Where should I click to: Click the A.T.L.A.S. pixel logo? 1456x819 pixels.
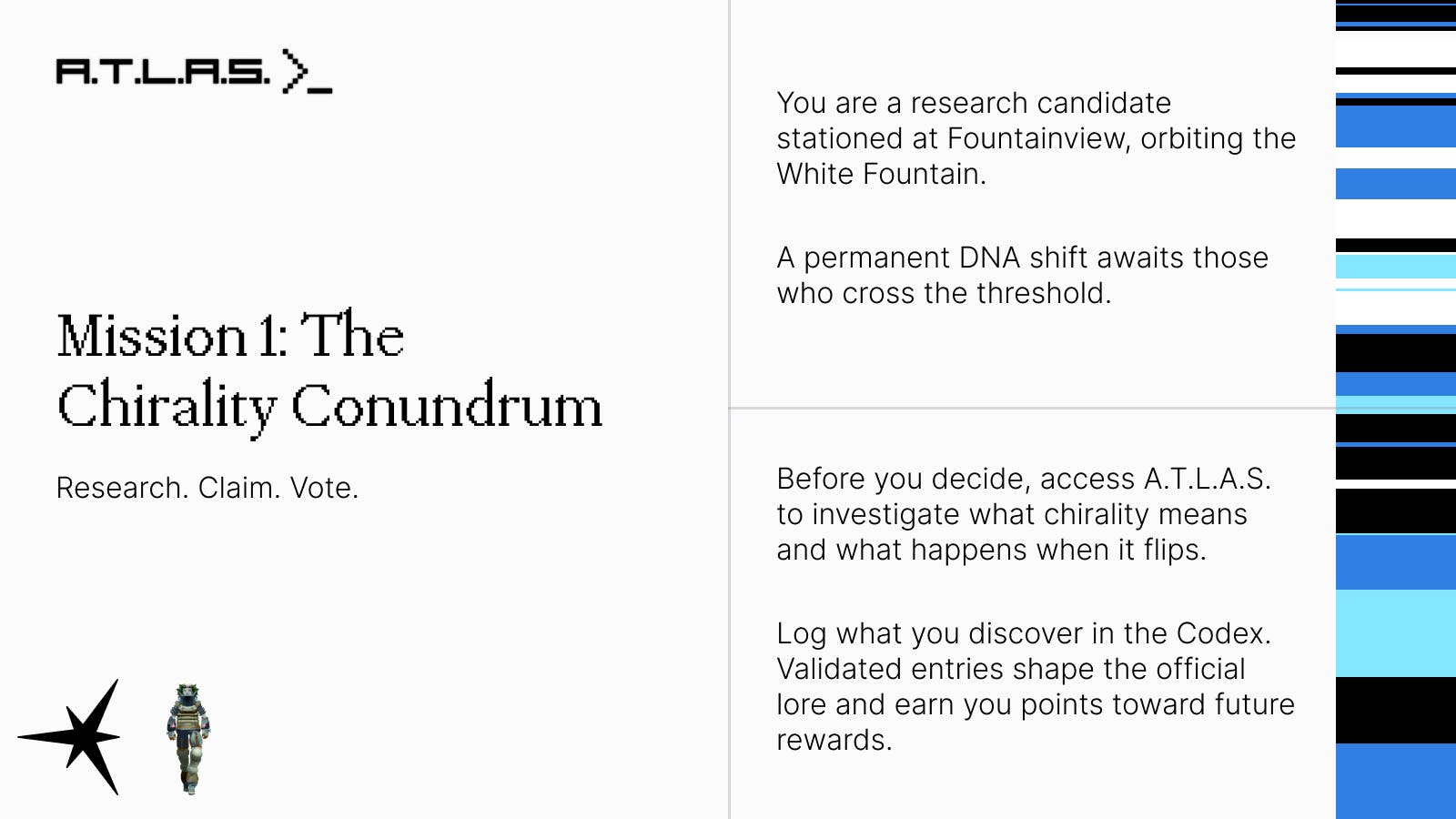coord(163,71)
